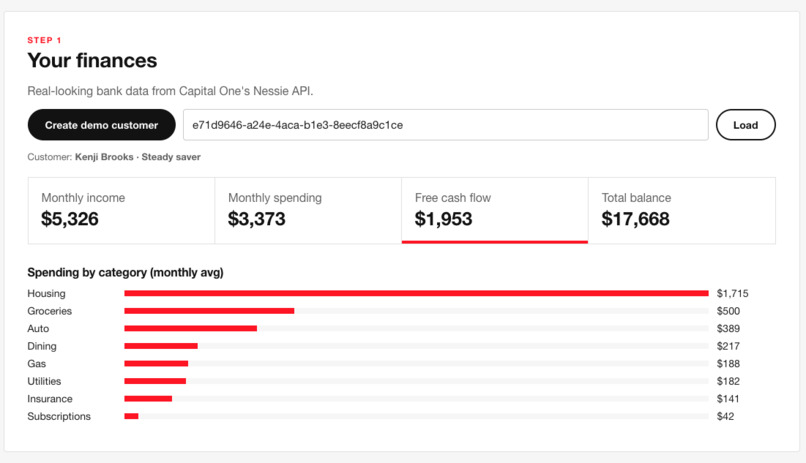The height and width of the screenshot is (463, 806).
Task: Select the Total balance card
Action: click(x=682, y=211)
